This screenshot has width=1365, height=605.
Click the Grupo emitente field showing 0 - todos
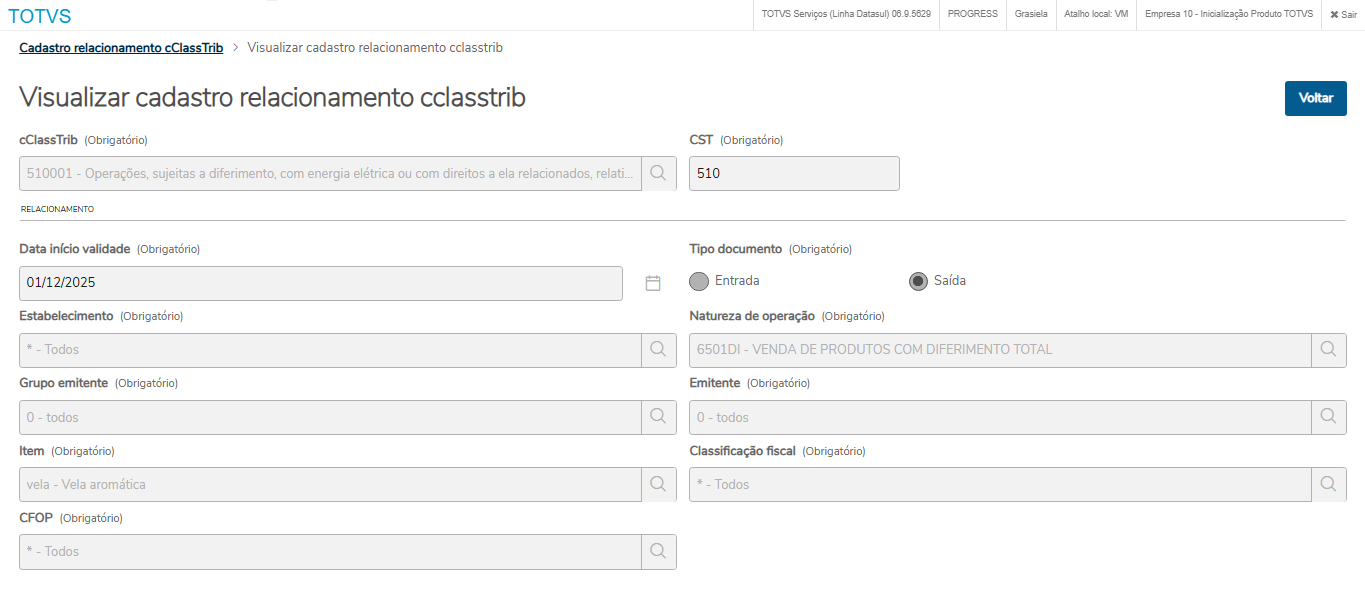[x=330, y=417]
